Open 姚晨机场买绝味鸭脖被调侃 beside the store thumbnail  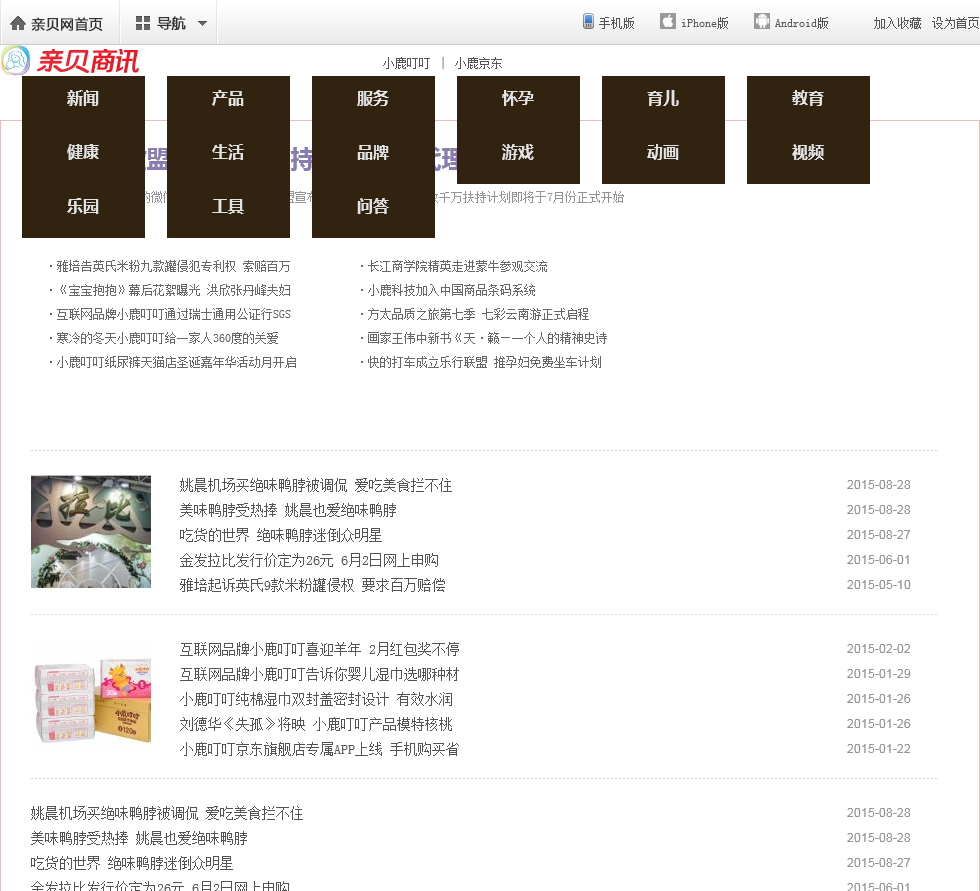pos(316,485)
